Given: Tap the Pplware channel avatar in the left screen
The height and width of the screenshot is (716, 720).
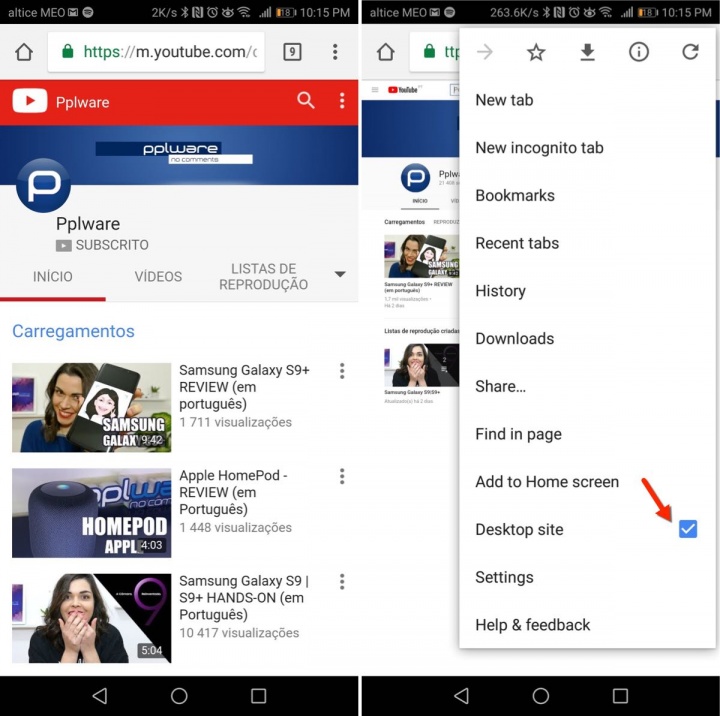Looking at the screenshot, I should tap(43, 185).
